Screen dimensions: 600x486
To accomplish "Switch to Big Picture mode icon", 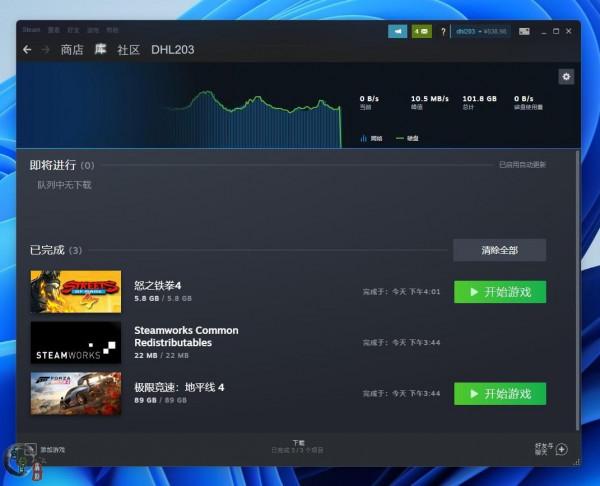I will [523, 32].
